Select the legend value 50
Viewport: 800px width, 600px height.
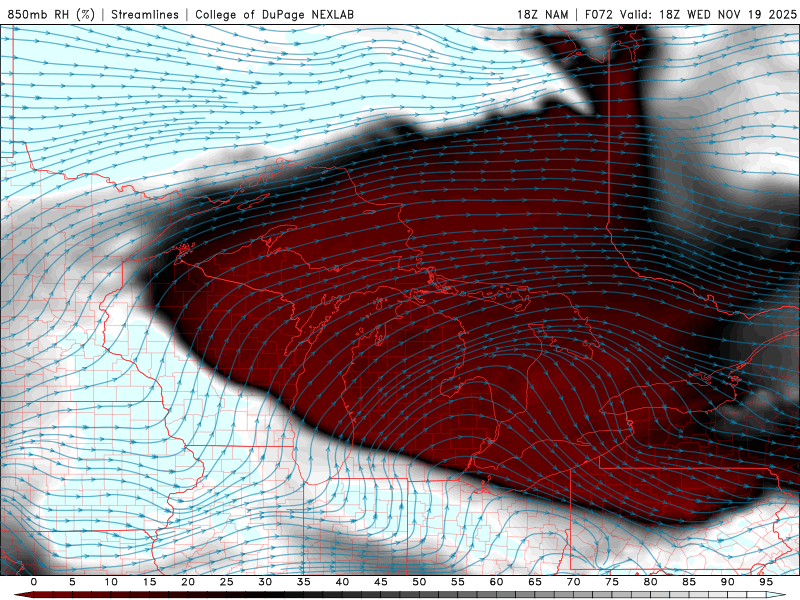[x=419, y=582]
